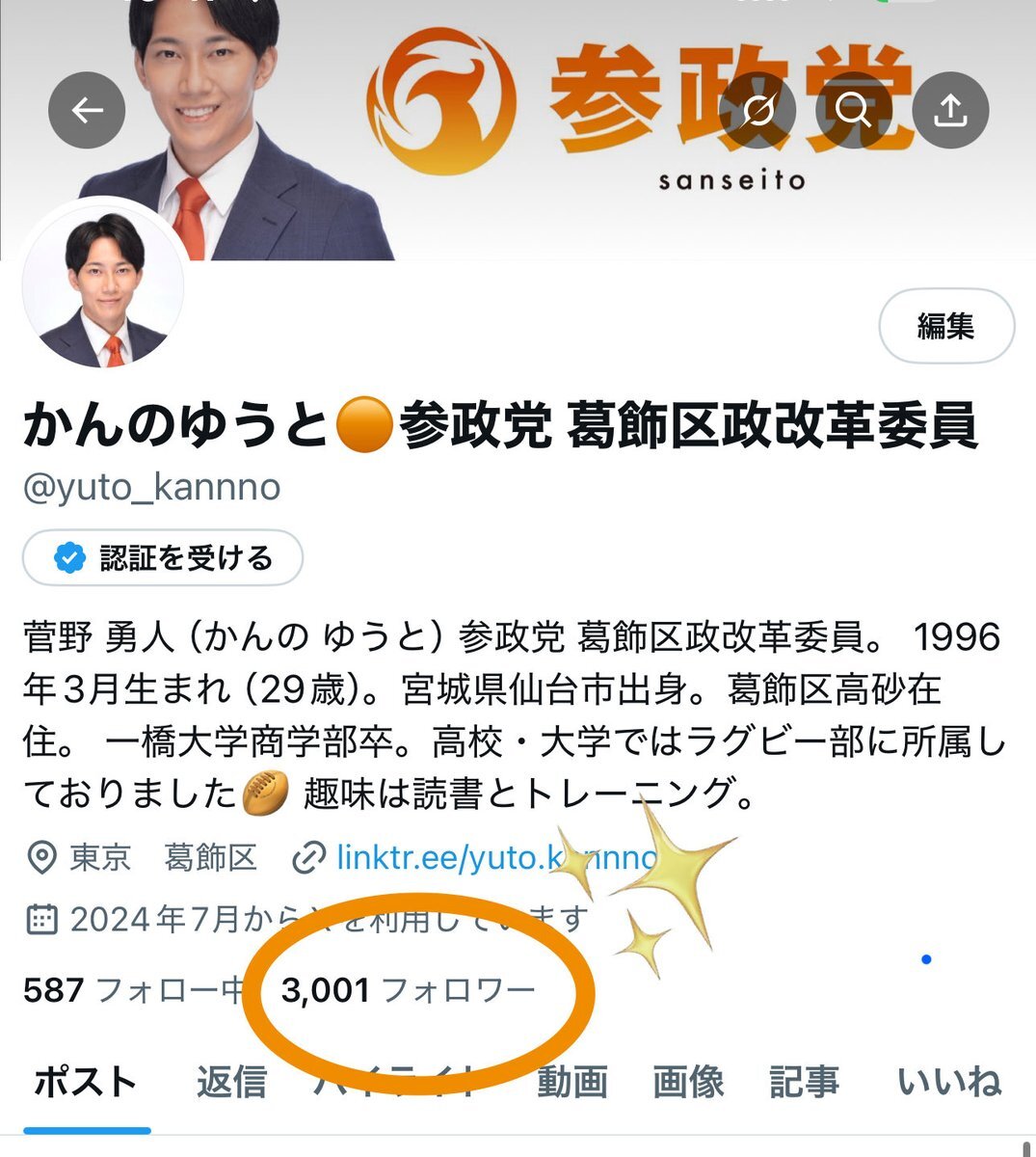Viewport: 1036px width, 1157px height.
Task: Switch to the 画像 images tab
Action: pos(688,1082)
